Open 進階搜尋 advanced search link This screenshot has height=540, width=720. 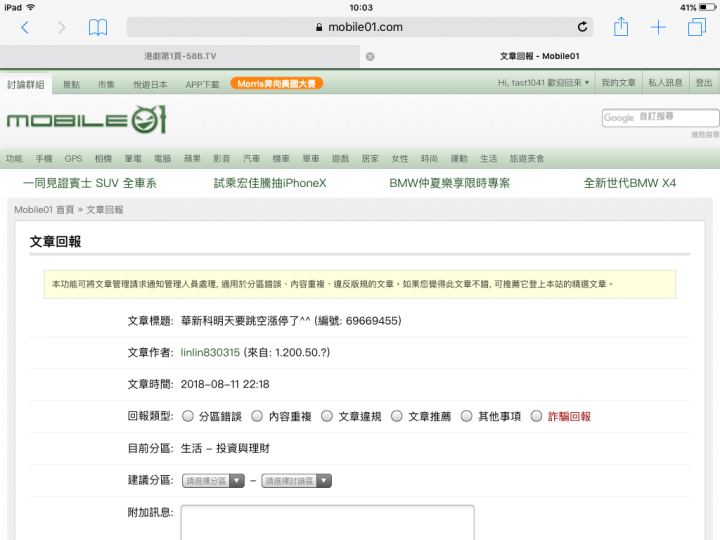pos(705,135)
